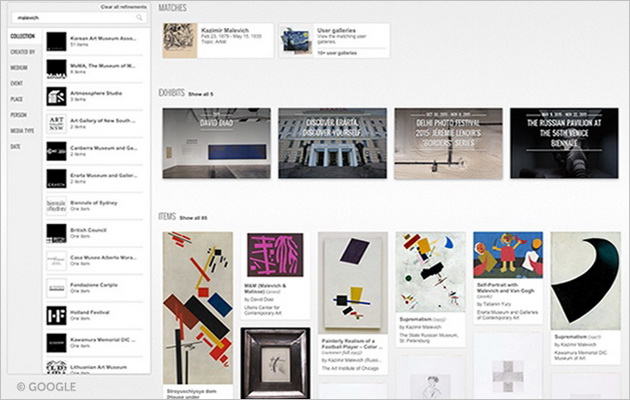Select Canberra Museum and Gallery collection
Image resolution: width=630 pixels, height=400 pixels.
104,148
